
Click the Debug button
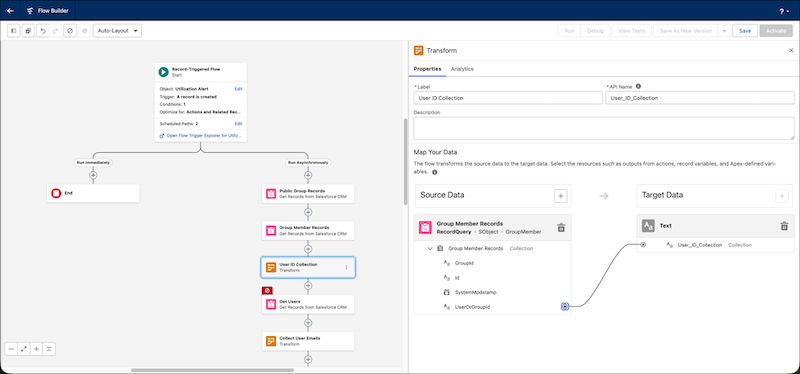tap(595, 31)
